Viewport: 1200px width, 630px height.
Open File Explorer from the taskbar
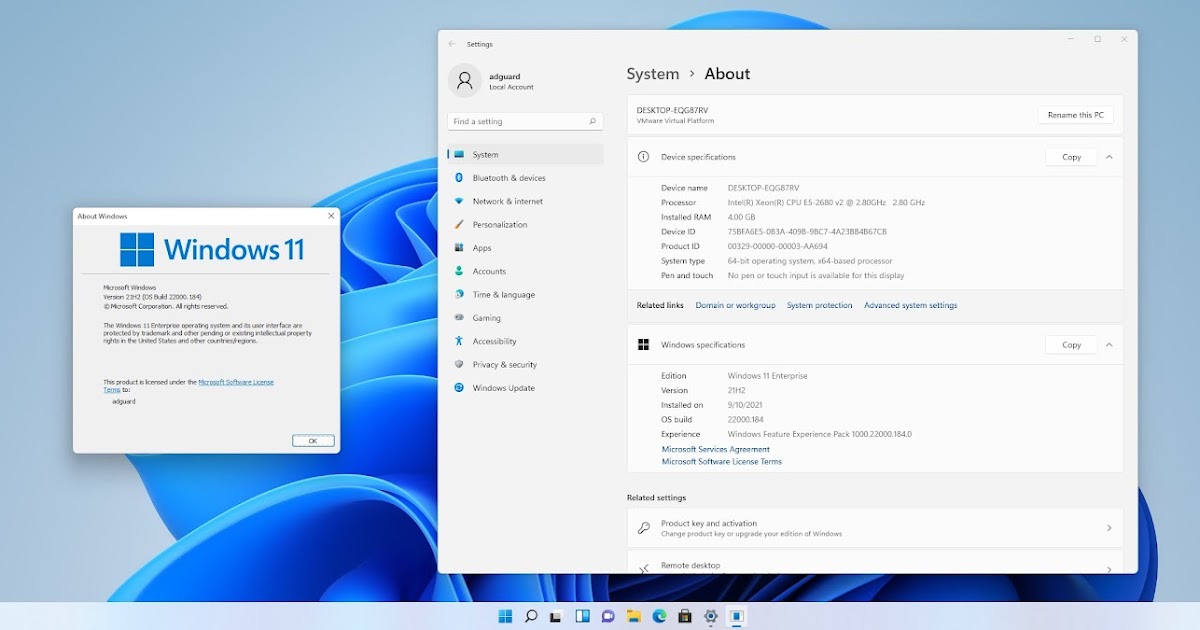[634, 616]
